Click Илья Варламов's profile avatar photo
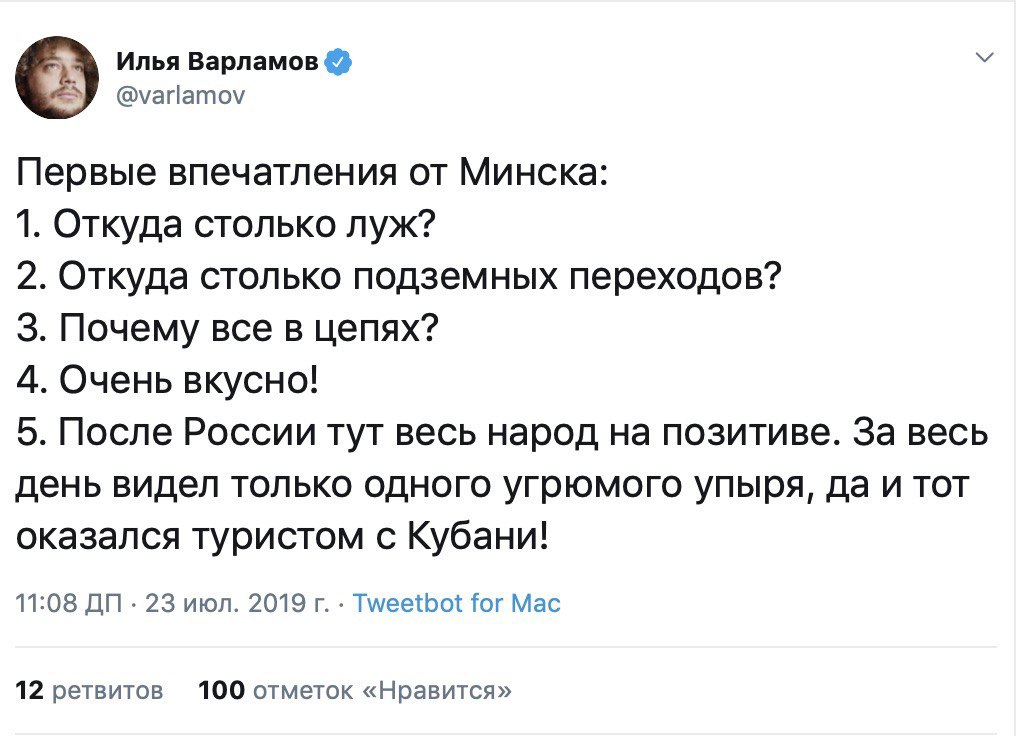The image size is (1028, 736). 58,77
